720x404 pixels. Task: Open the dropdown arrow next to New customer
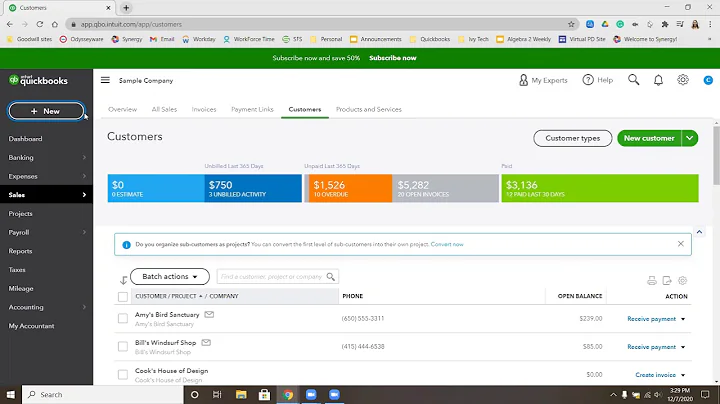[690, 138]
